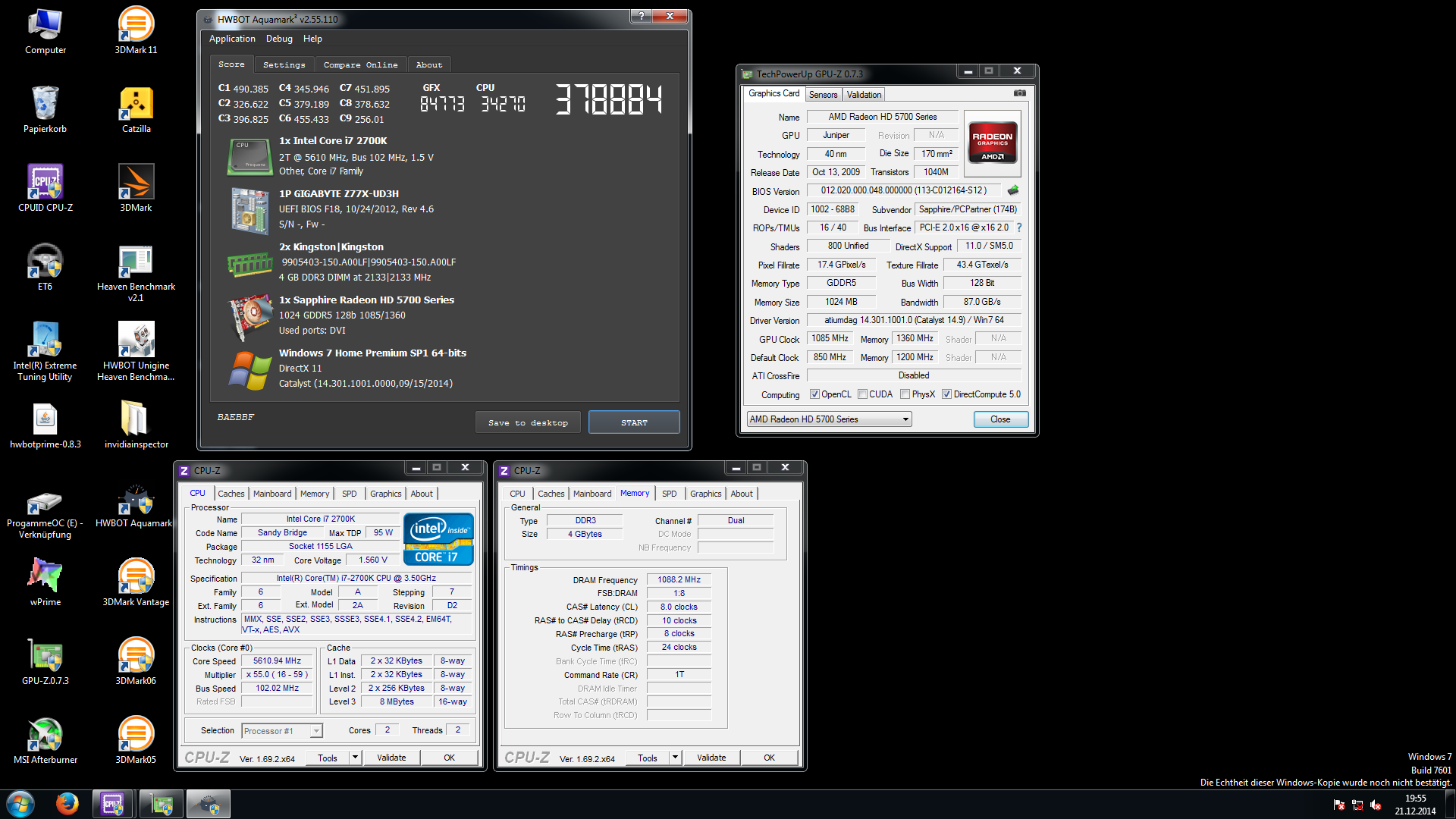Open Mainboard tab in left CPU-Z
The image size is (1456, 819).
click(x=272, y=494)
